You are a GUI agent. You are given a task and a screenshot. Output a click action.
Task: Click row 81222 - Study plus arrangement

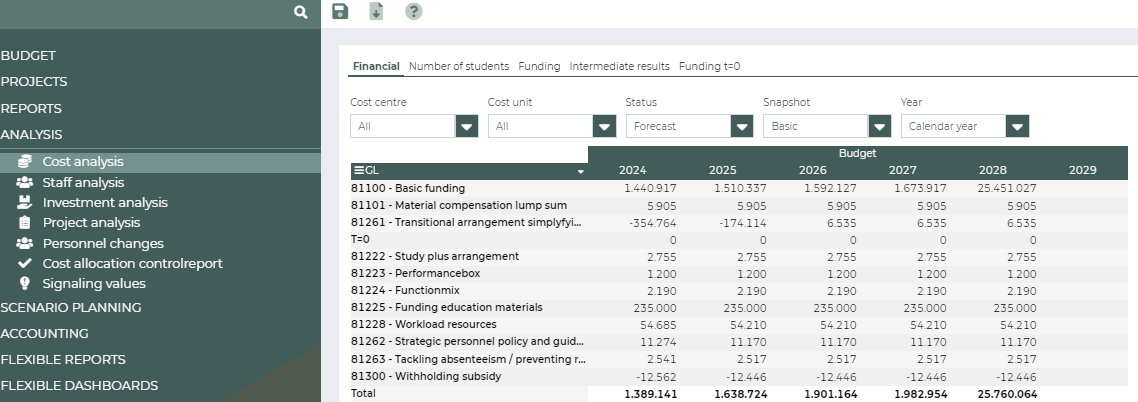pyautogui.click(x=435, y=256)
